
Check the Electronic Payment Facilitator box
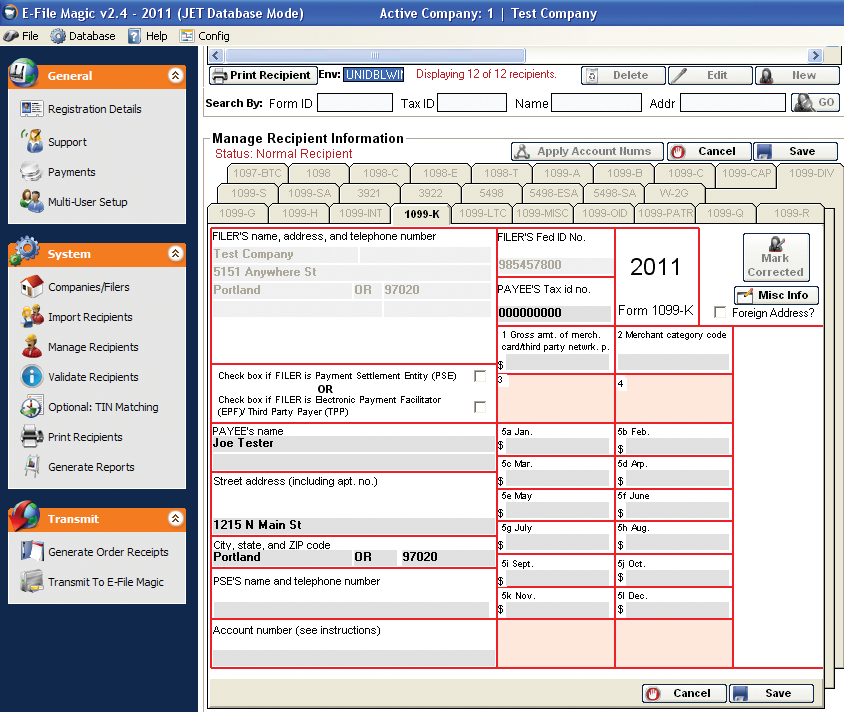point(480,406)
